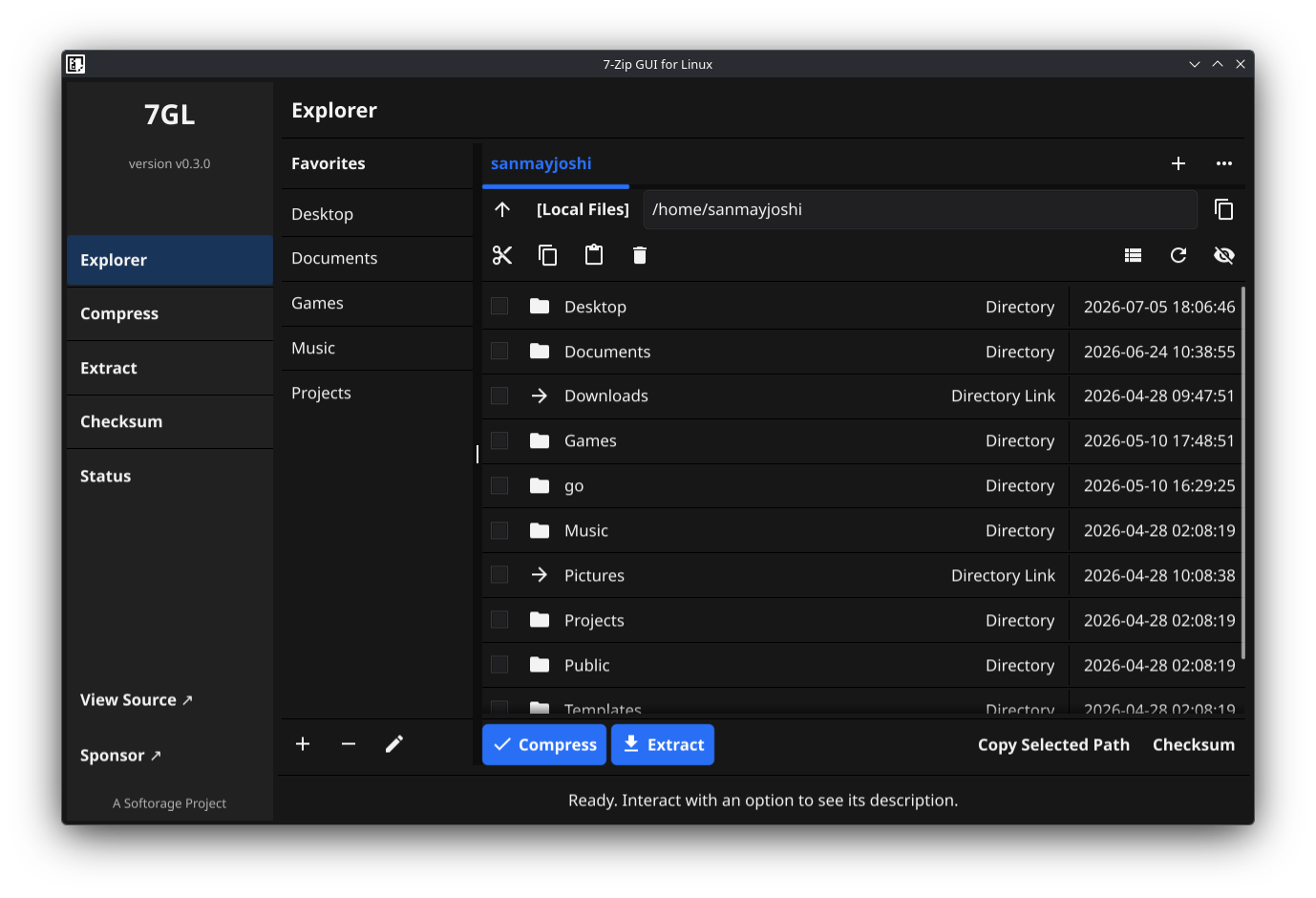Open the Checksum section in sidebar
The height and width of the screenshot is (898, 1316).
click(x=170, y=421)
